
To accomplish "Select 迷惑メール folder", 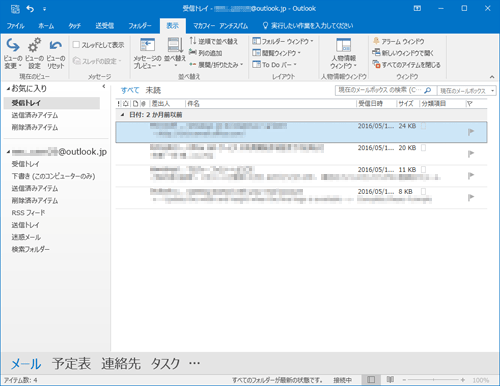I will pyautogui.click(x=26, y=237).
